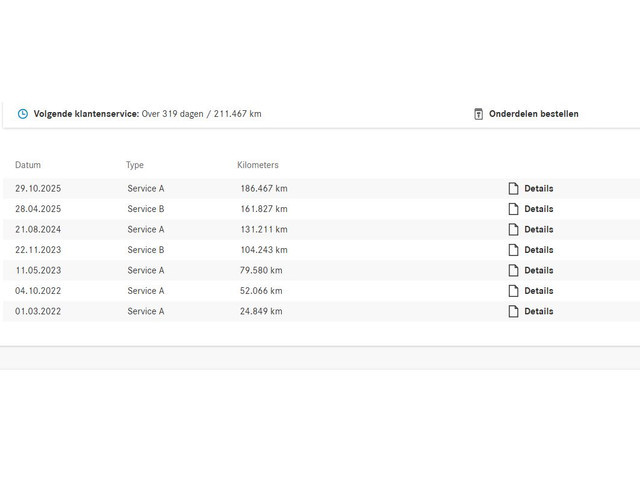Open document icon for 28.04.2025 service
Viewport: 640px width, 480px height.
pos(514,209)
